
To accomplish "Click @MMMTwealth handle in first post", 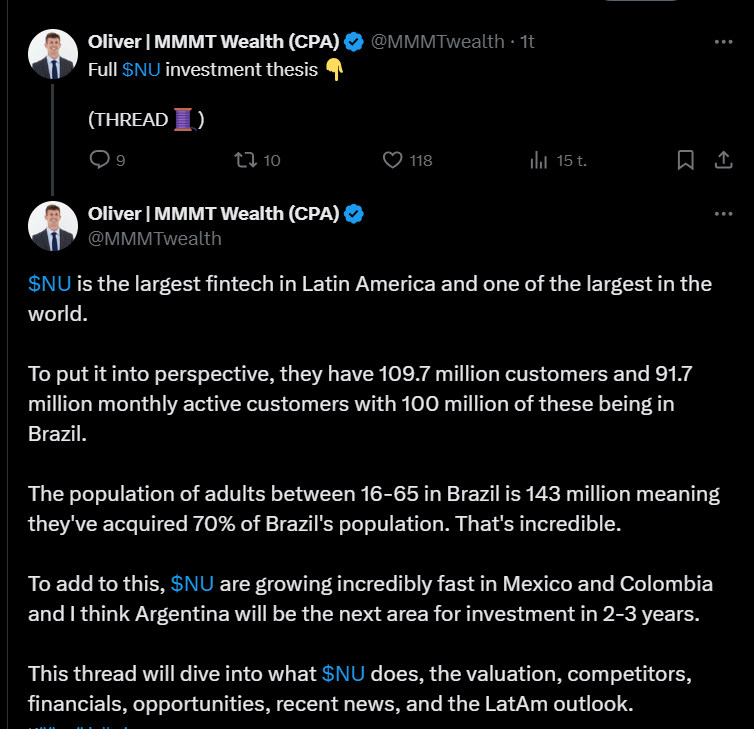I will [x=438, y=42].
